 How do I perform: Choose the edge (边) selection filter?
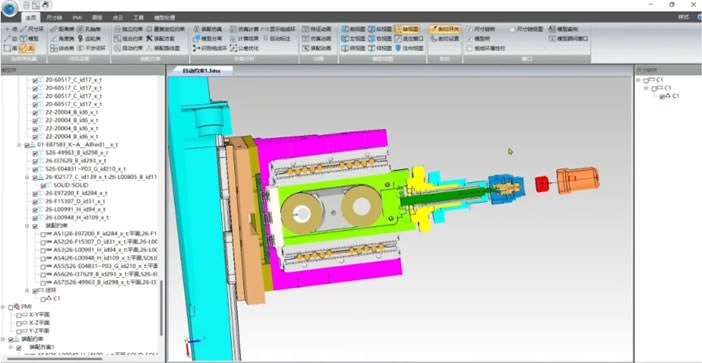[10, 38]
